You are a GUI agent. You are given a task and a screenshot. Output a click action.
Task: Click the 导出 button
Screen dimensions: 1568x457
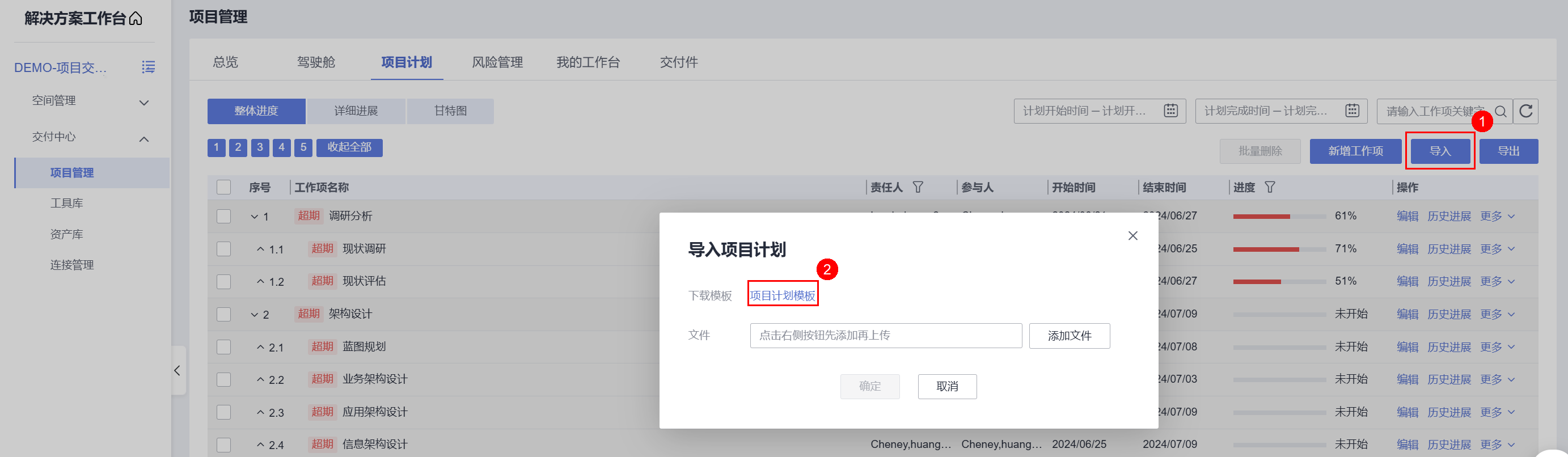pyautogui.click(x=1508, y=151)
